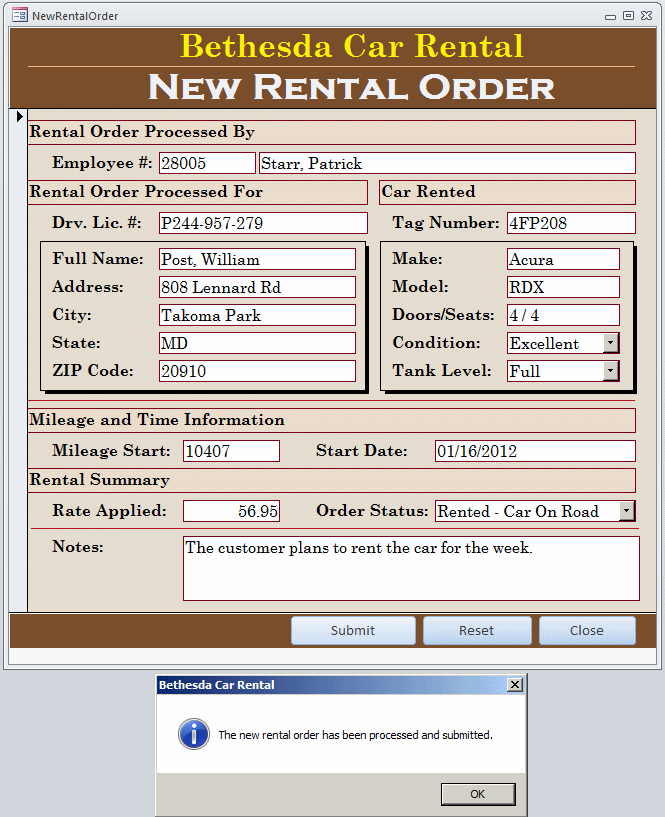Viewport: 665px width, 817px height.
Task: Click the Drv. Lic. # field
Action: click(263, 223)
